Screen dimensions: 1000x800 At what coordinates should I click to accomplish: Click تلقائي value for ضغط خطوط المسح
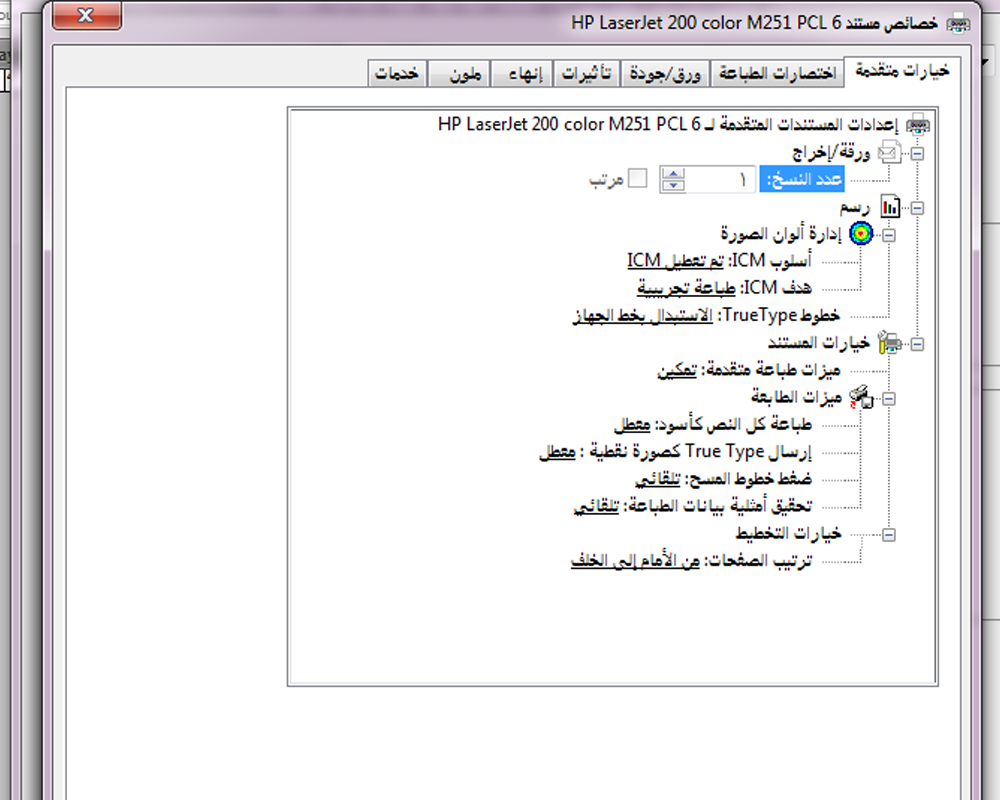pos(658,479)
